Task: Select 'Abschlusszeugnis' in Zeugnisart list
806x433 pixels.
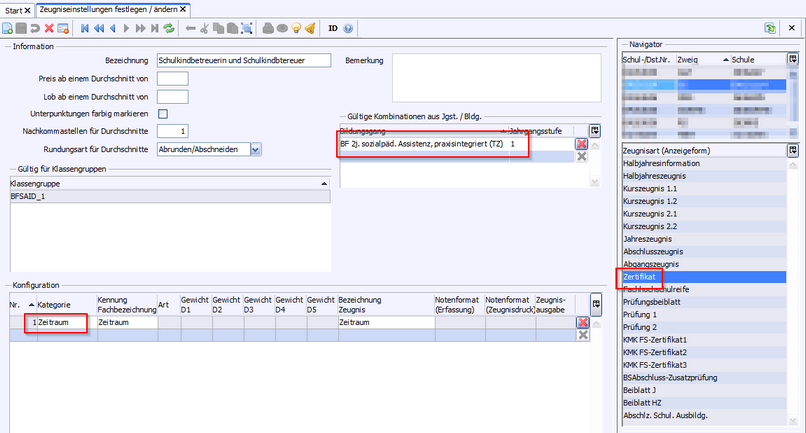Action: 654,251
